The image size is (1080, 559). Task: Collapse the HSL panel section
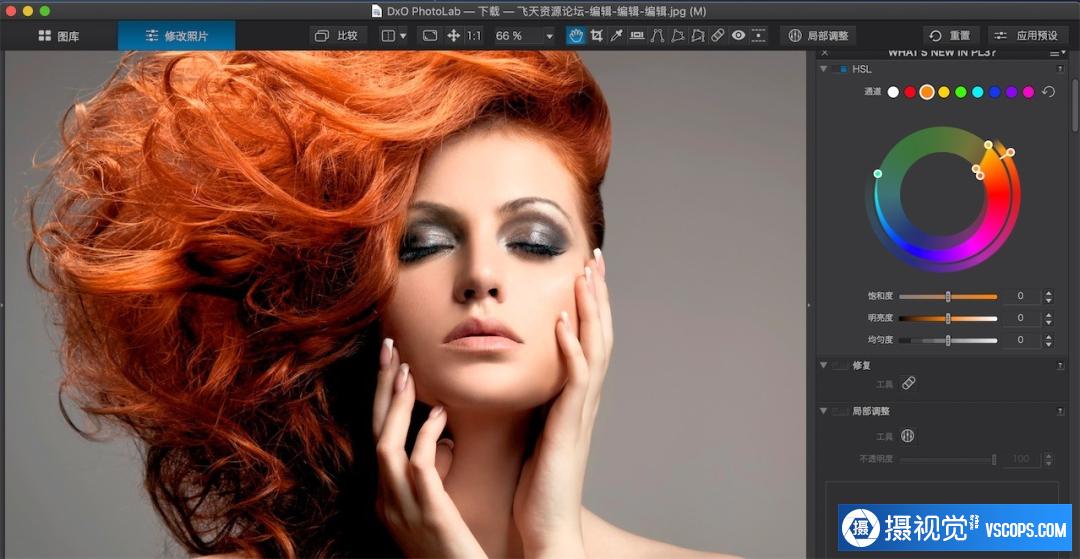[x=824, y=70]
